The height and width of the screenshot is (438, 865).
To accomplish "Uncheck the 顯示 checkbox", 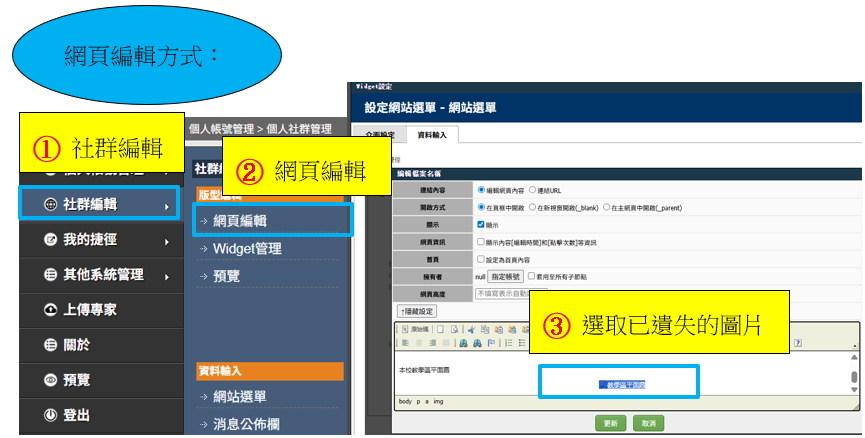I will (480, 224).
